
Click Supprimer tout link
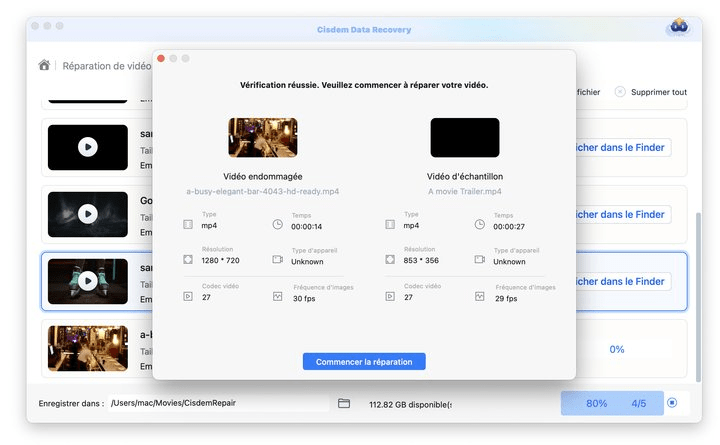659,92
